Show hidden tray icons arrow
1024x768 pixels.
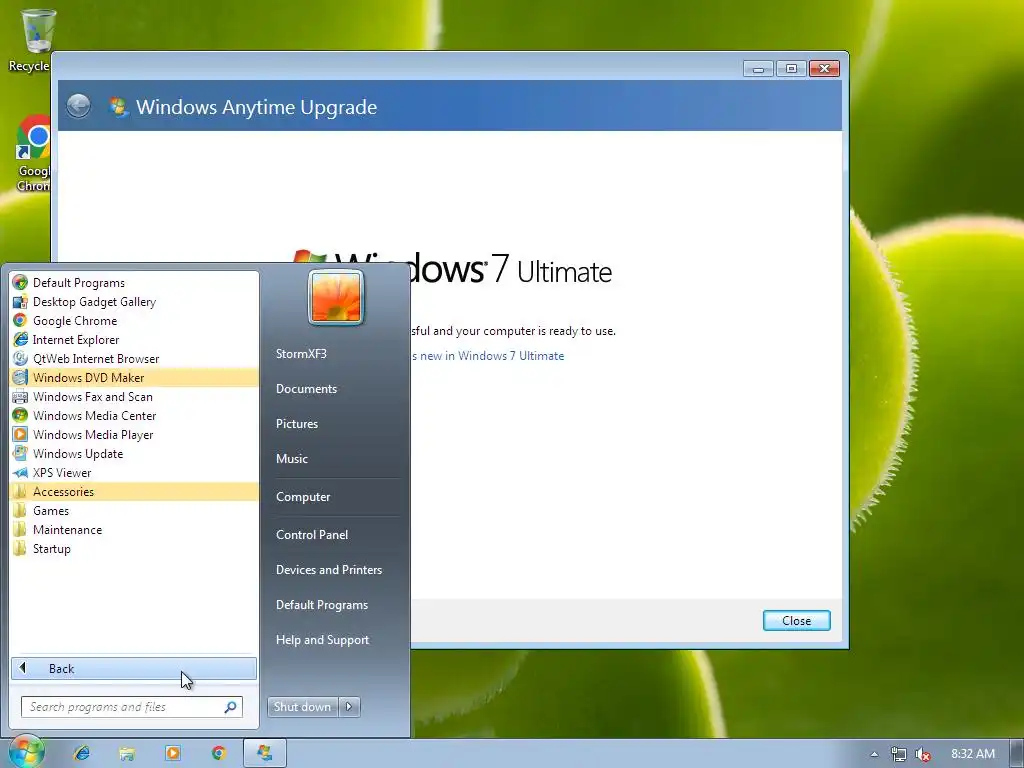[x=874, y=754]
